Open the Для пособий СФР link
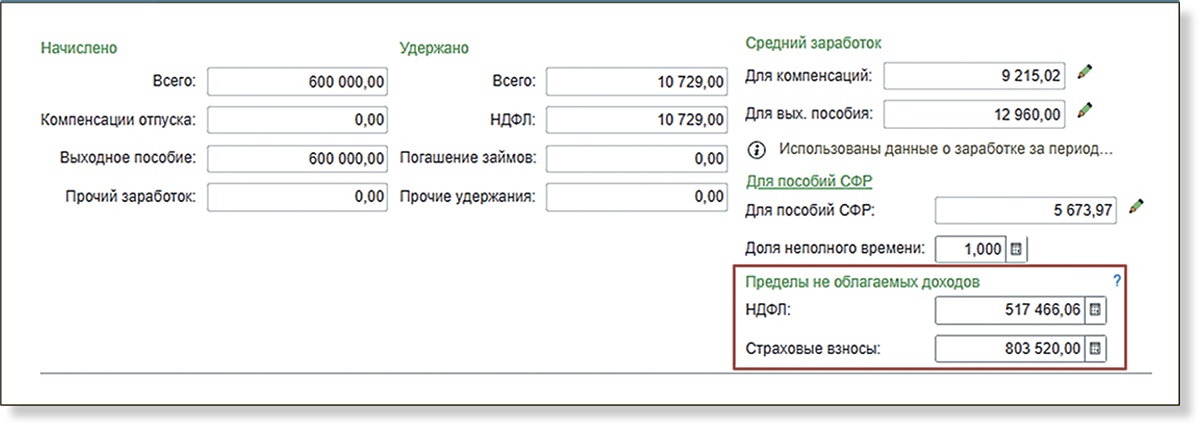1200x426 pixels. pyautogui.click(x=810, y=181)
